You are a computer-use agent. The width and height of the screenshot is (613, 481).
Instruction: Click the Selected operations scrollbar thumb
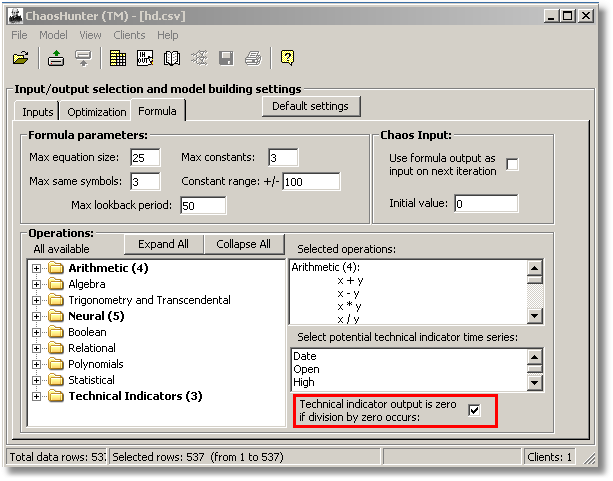coord(534,280)
